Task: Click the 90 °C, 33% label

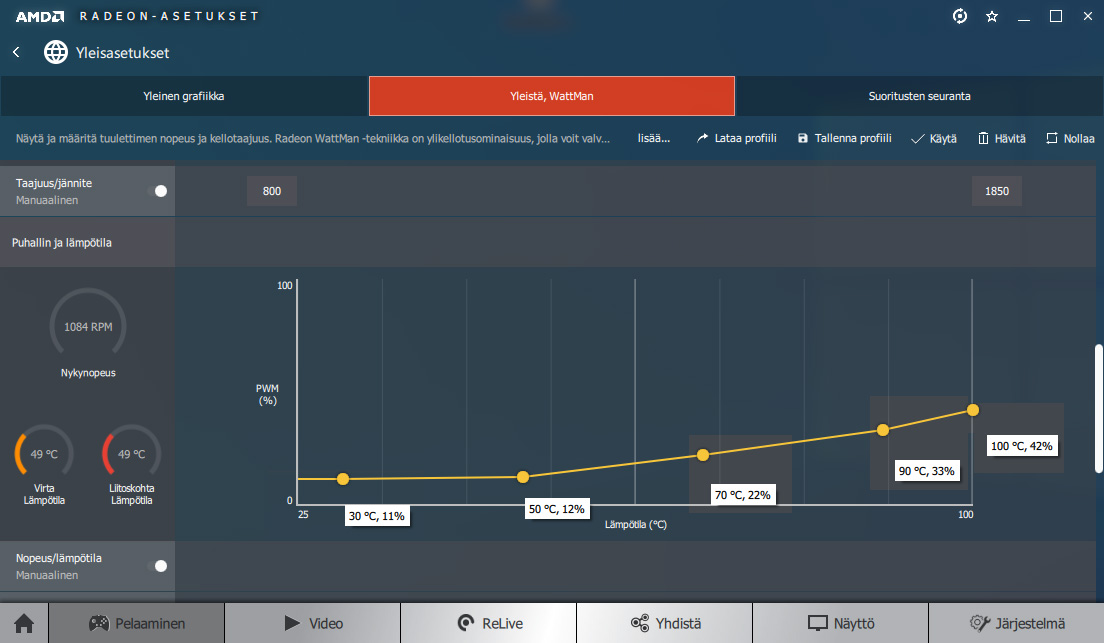Action: click(927, 471)
